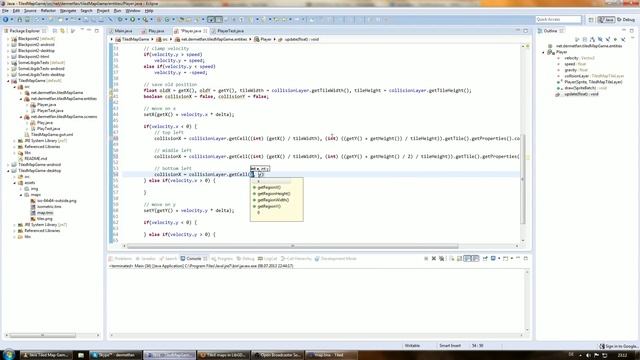Open the Refactor menu
This screenshot has height=360, width=640.
(x=48, y=11)
